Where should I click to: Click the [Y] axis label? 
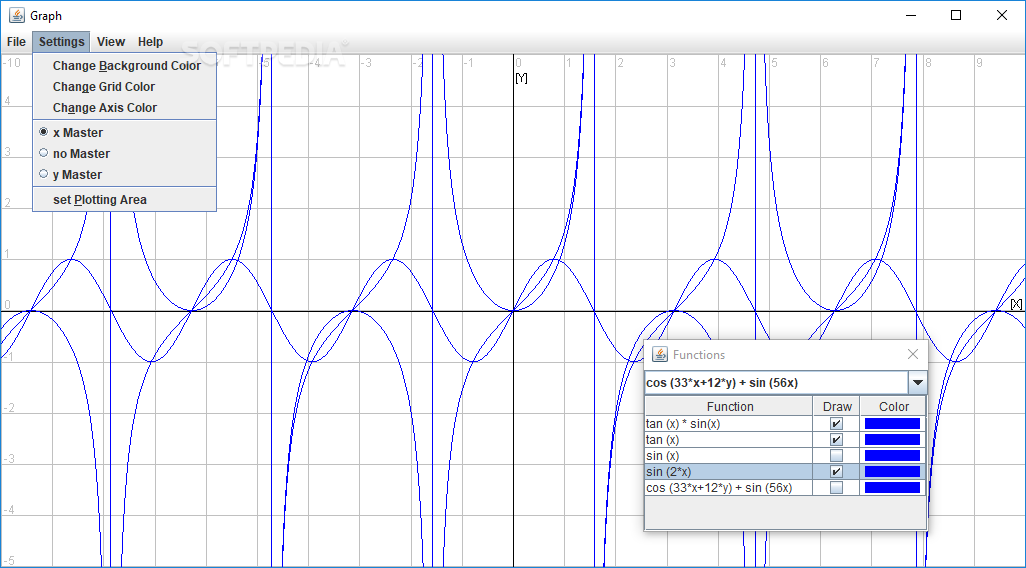coord(522,79)
